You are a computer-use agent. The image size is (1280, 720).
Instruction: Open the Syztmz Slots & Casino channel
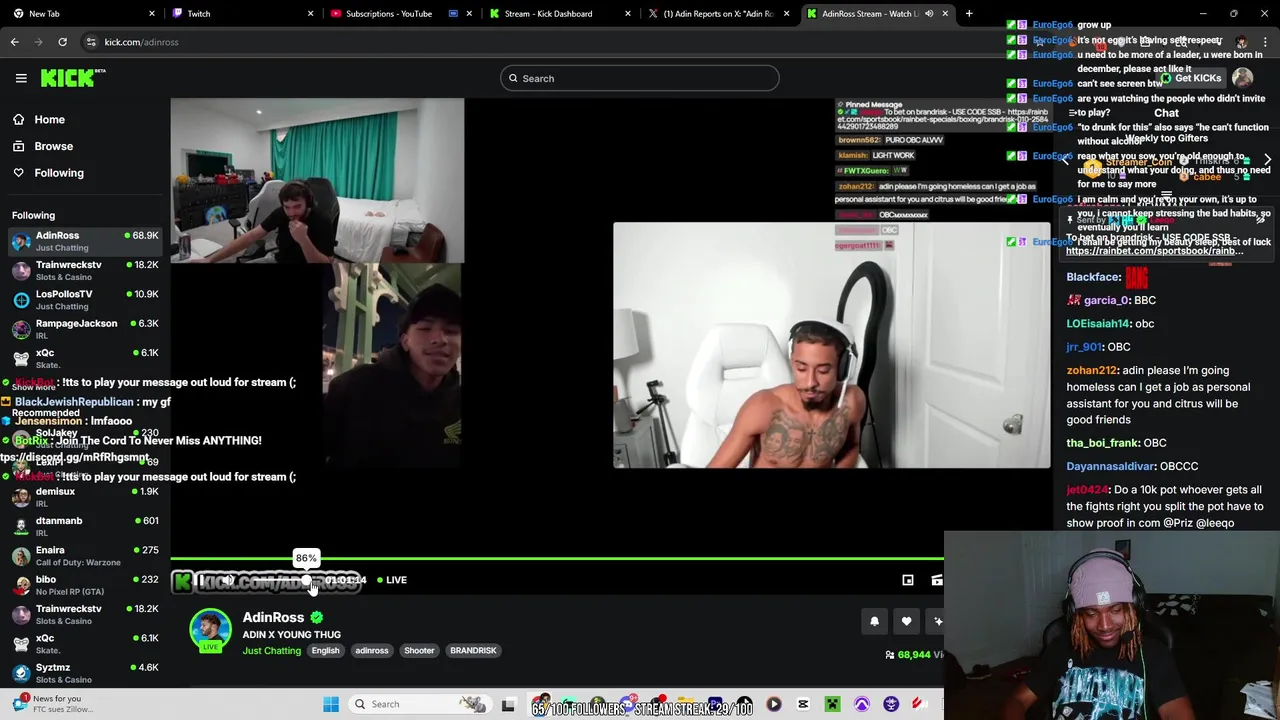coord(85,673)
